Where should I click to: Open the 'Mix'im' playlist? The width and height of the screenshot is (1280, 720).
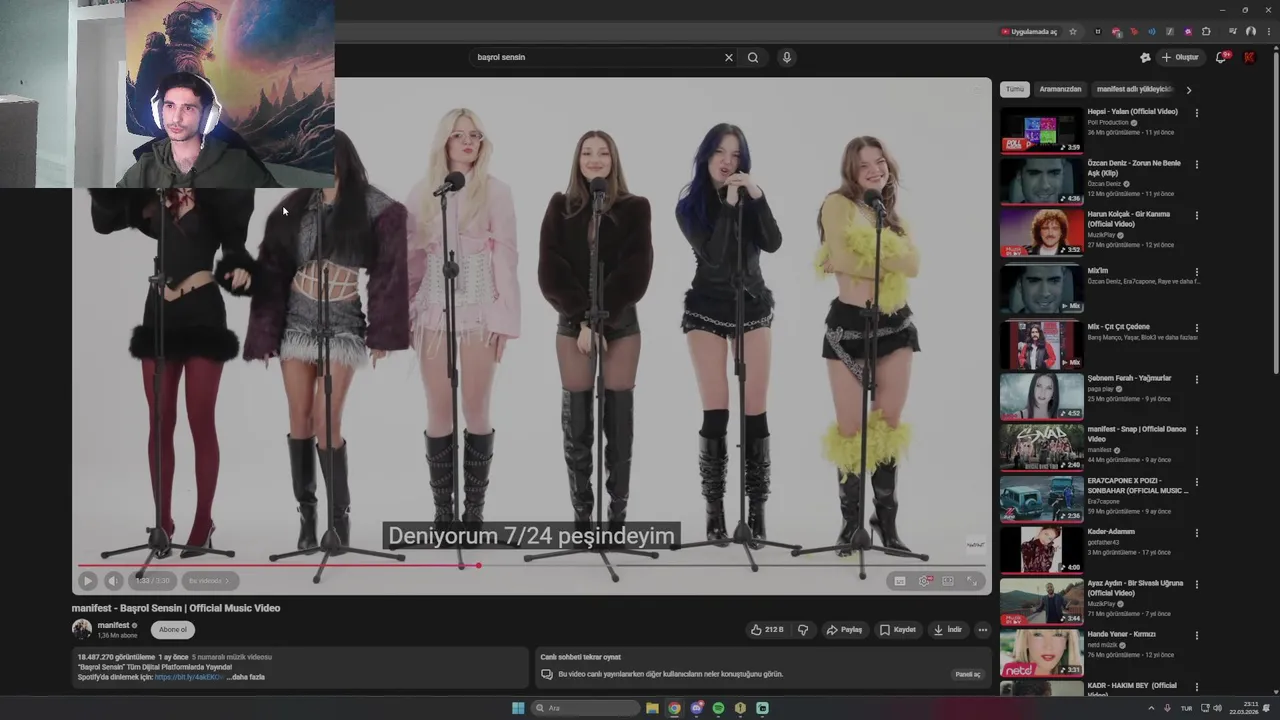click(x=1098, y=271)
